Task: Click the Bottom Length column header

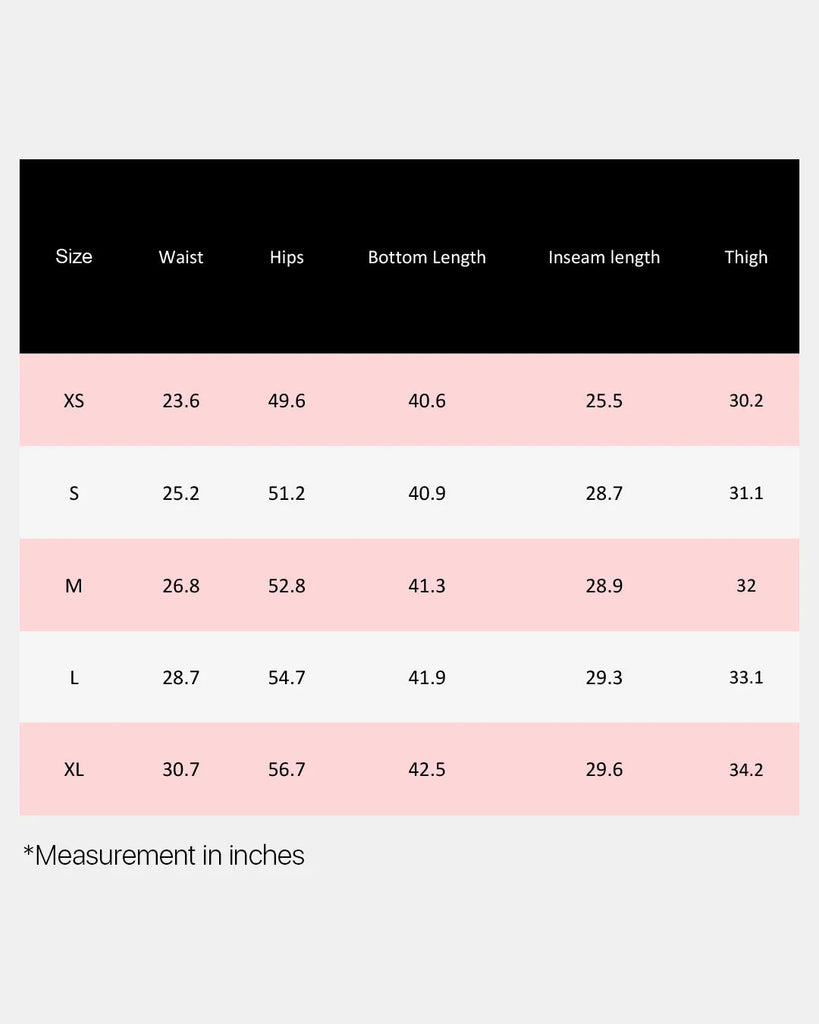Action: [x=427, y=257]
